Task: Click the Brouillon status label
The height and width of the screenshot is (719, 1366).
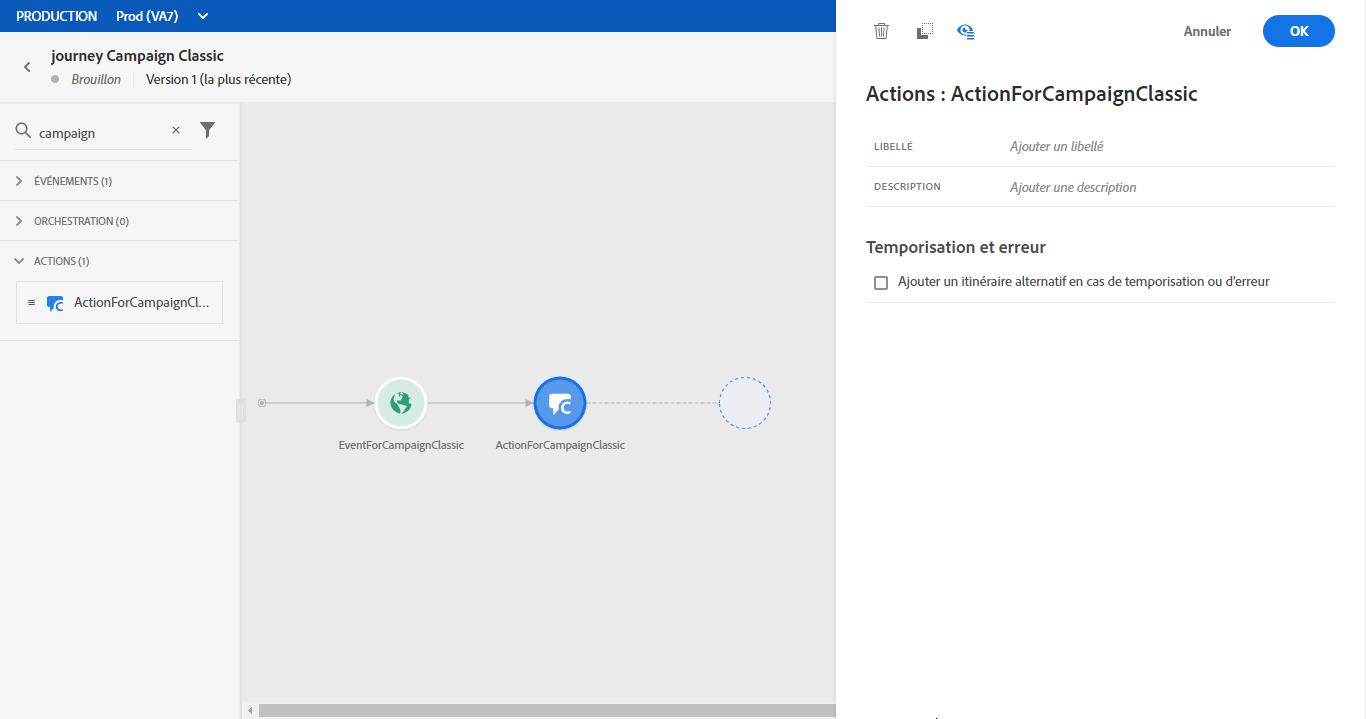Action: pos(96,79)
